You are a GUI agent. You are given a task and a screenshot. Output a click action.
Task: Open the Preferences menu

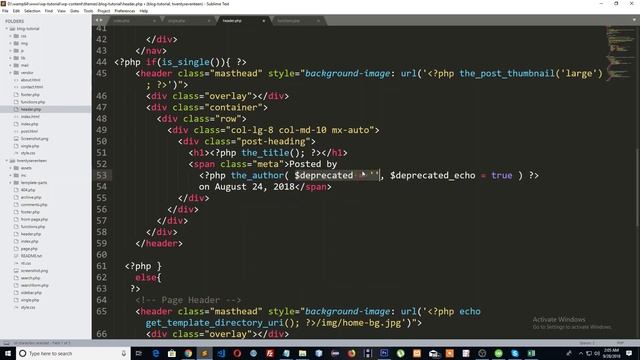pyautogui.click(x=124, y=11)
